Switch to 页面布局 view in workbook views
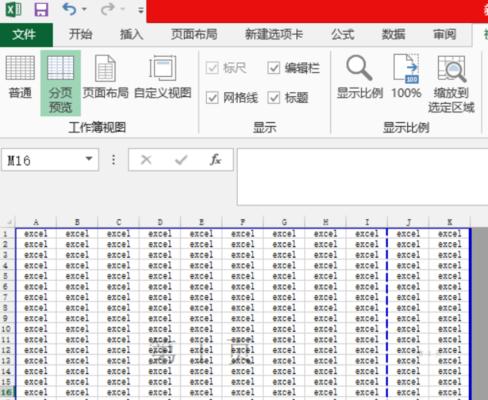 pyautogui.click(x=105, y=77)
